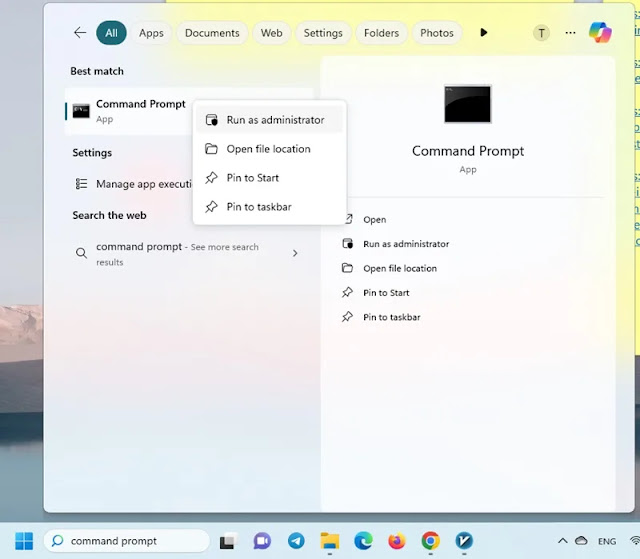Open Google Chrome from the taskbar

[x=431, y=541]
